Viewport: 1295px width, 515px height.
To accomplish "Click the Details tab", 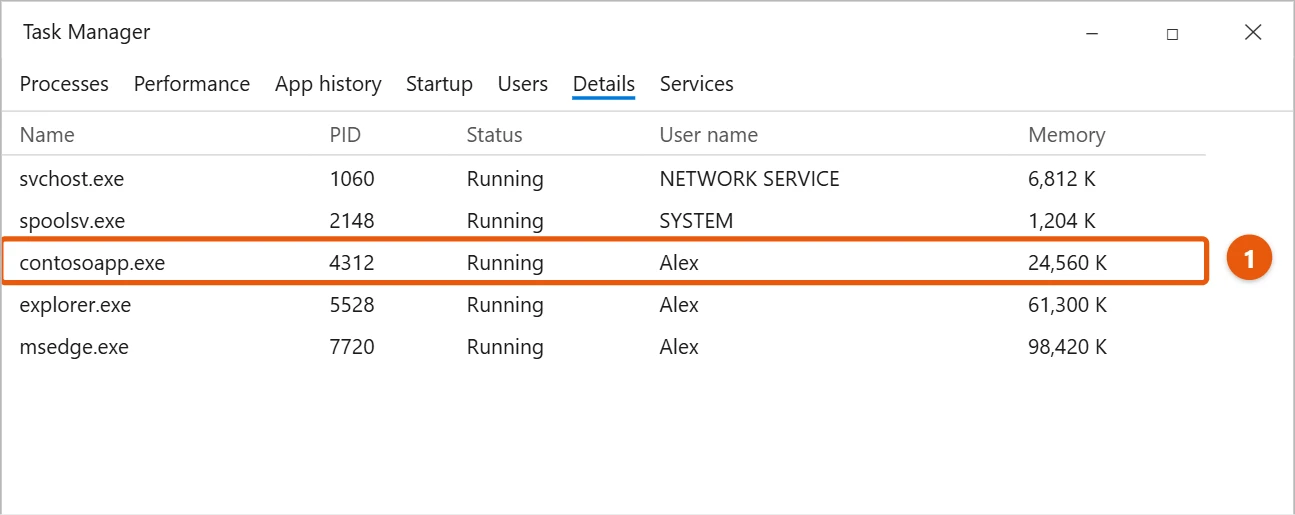I will (604, 84).
